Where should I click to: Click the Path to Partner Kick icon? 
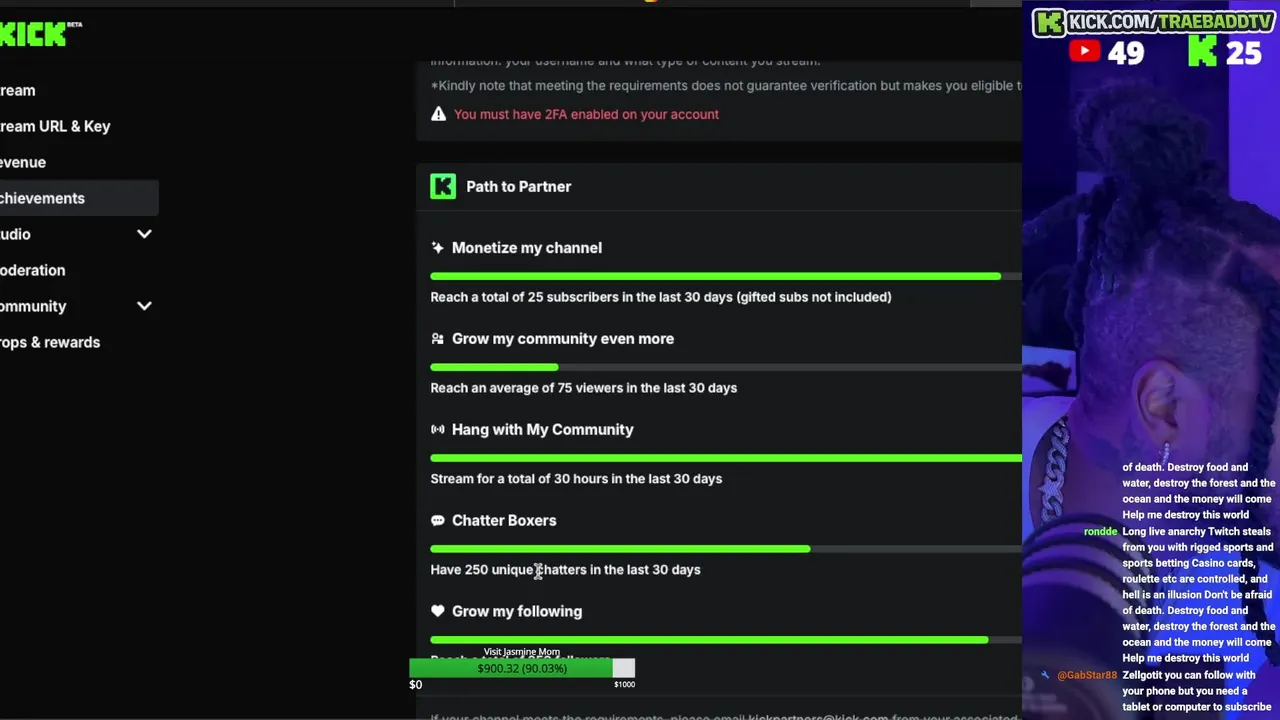coord(443,186)
